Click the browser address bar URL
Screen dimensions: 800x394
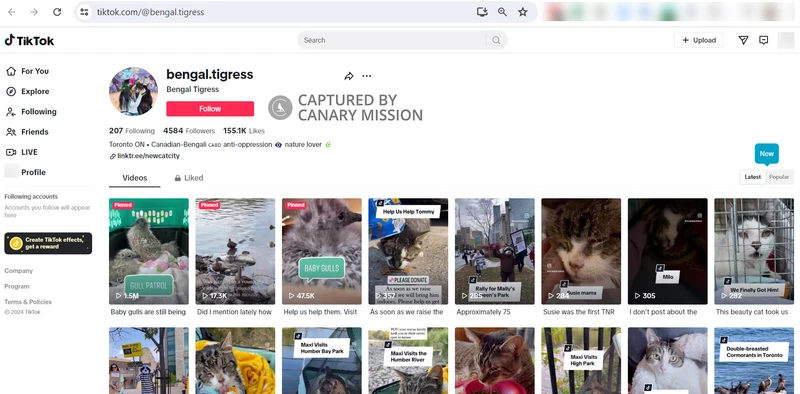click(x=151, y=12)
